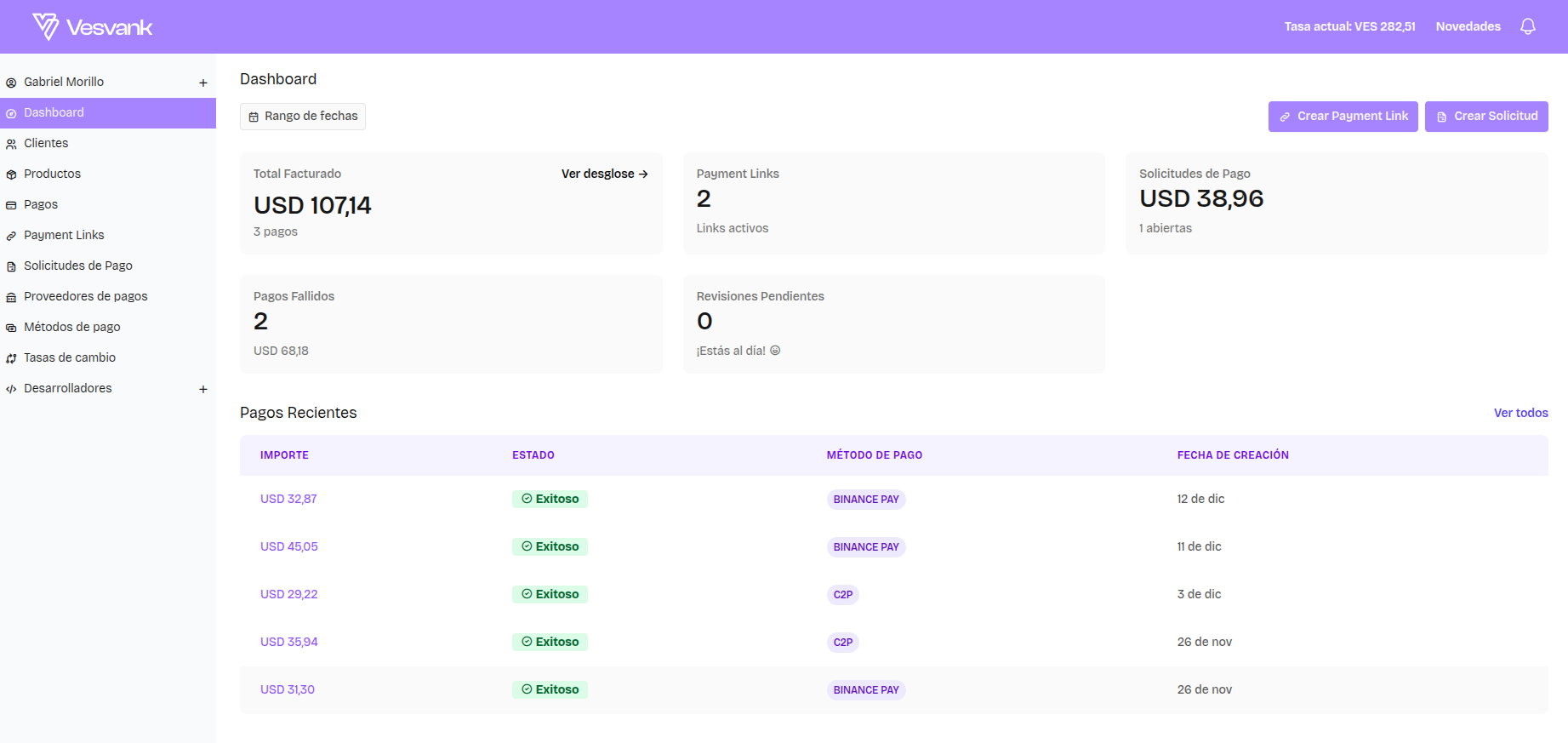The image size is (1568, 743).
Task: Open Productos in the sidebar
Action: pos(108,174)
